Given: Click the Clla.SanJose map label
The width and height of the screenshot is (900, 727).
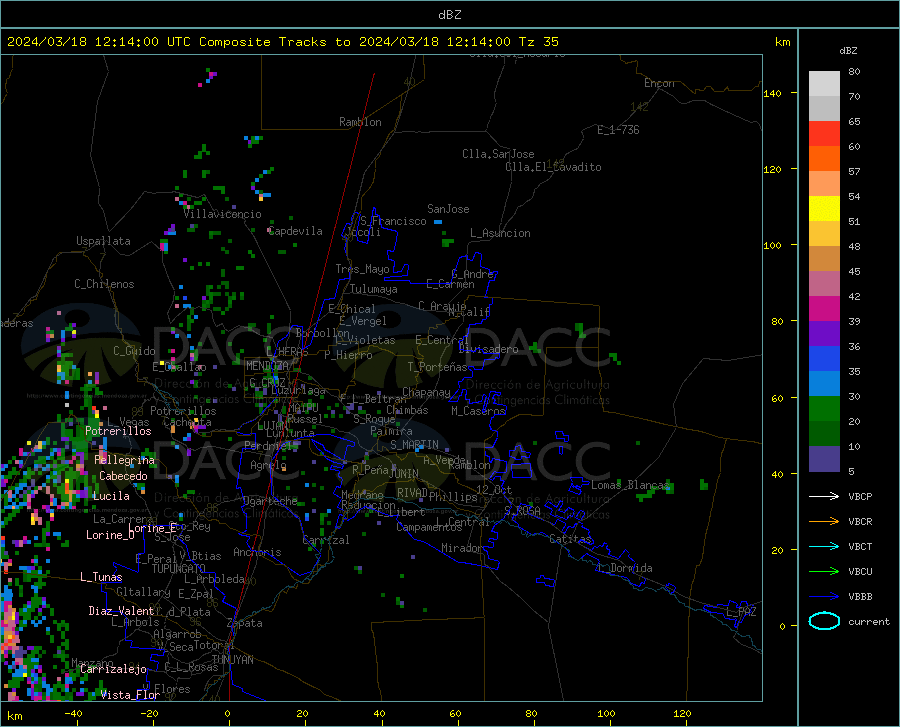Looking at the screenshot, I should pyautogui.click(x=498, y=154).
